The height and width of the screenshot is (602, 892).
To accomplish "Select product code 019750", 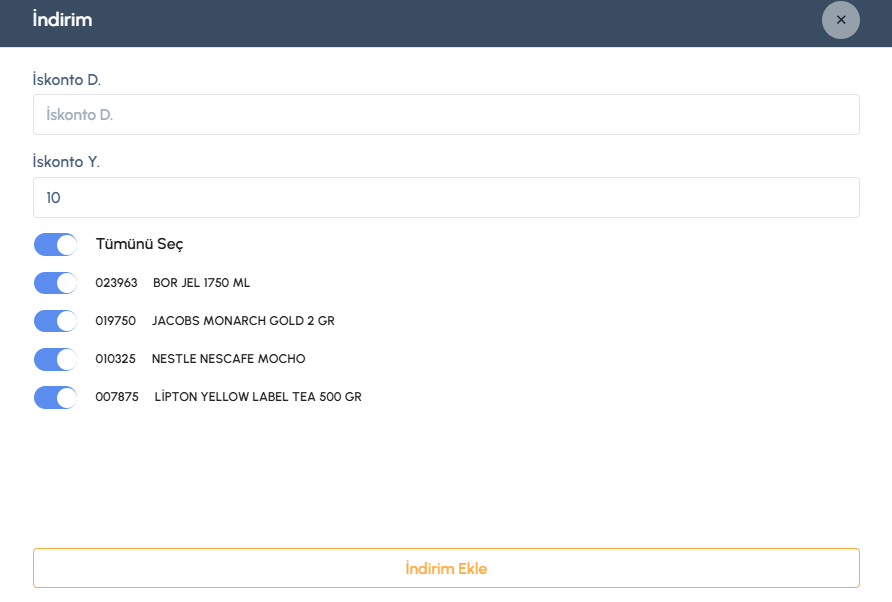I will [x=116, y=321].
